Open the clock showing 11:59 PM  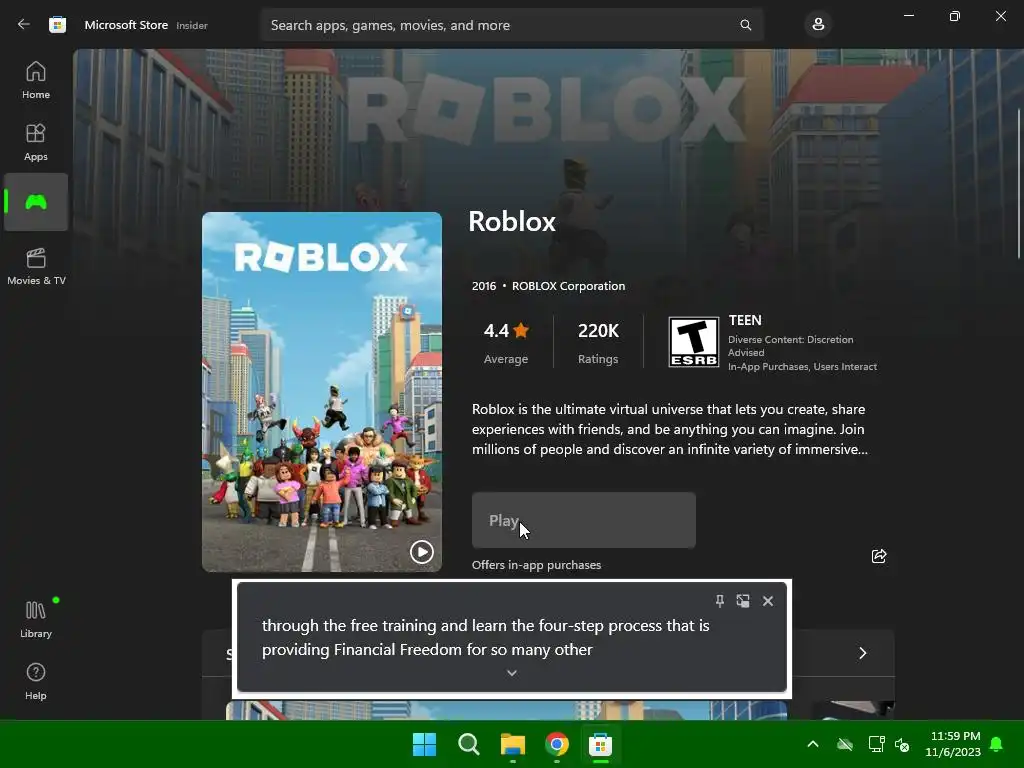953,744
